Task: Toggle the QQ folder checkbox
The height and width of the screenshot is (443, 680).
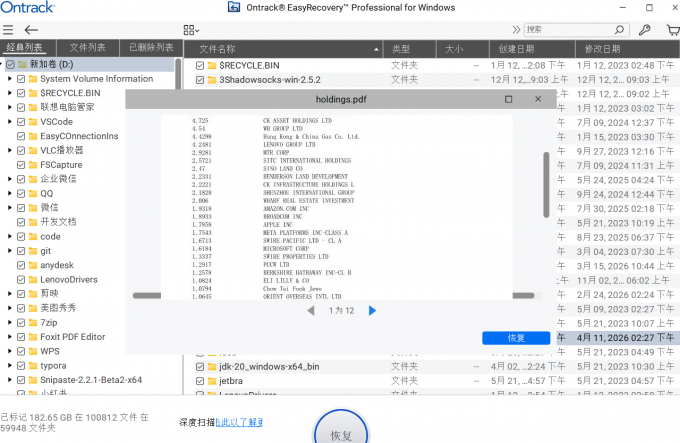Action: [x=21, y=193]
